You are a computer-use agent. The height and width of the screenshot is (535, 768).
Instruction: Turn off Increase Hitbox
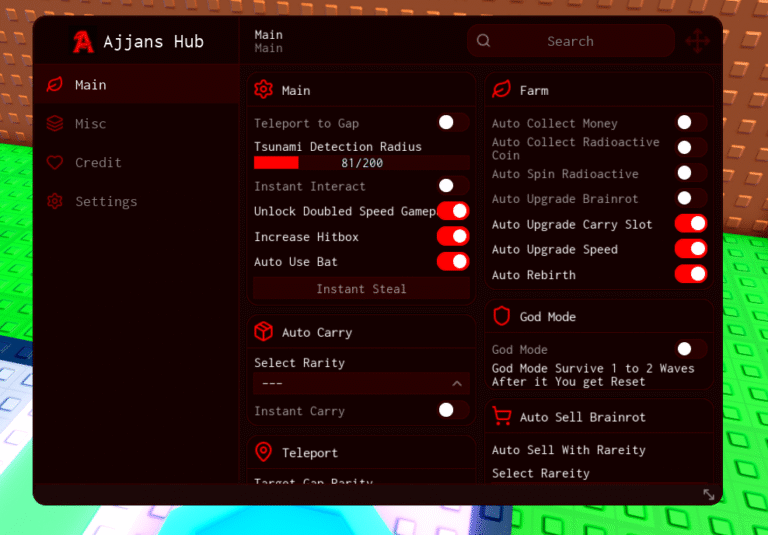453,237
